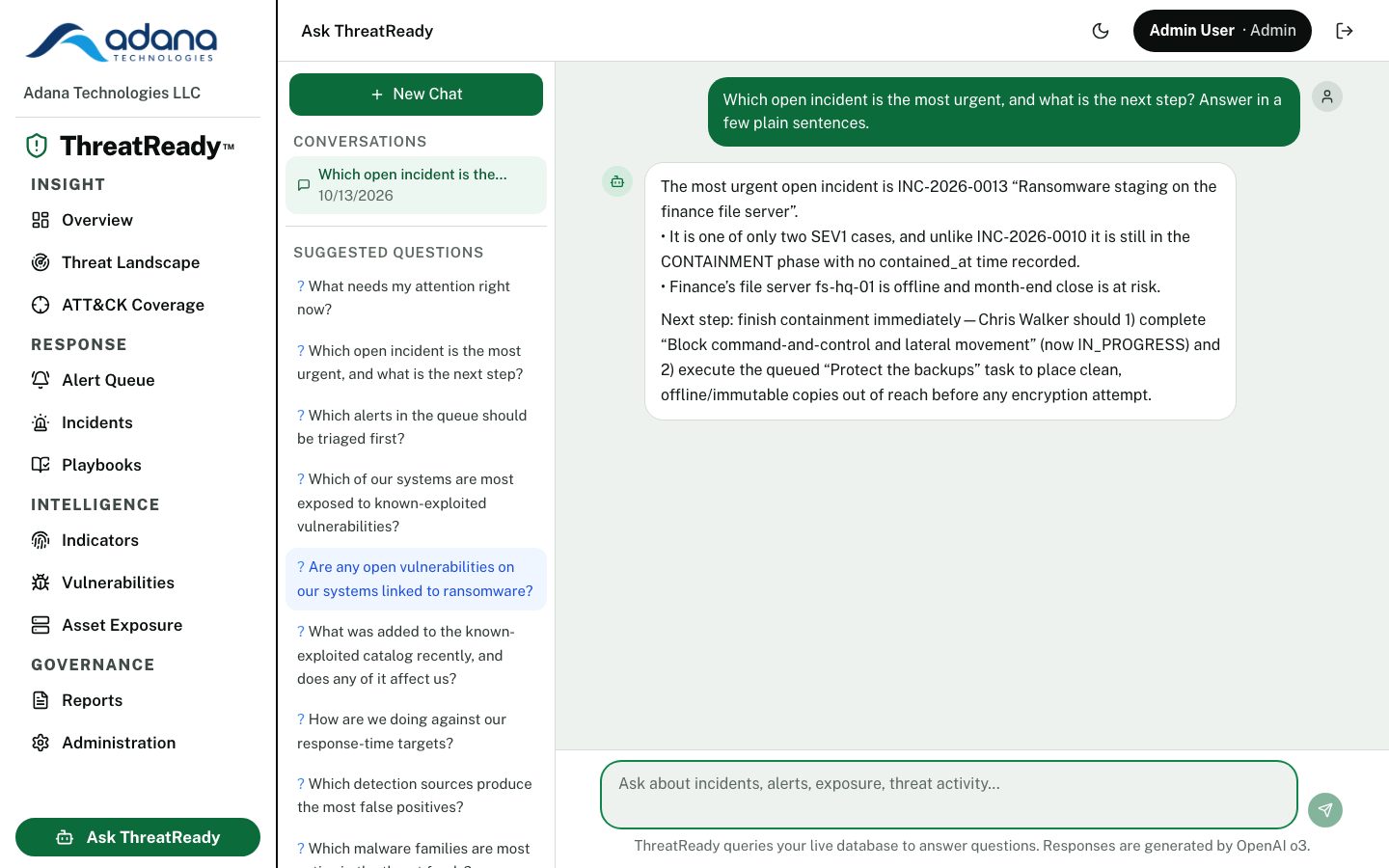Open the Administration label in the sidebar
This screenshot has width=1389, height=868.
pos(119,743)
